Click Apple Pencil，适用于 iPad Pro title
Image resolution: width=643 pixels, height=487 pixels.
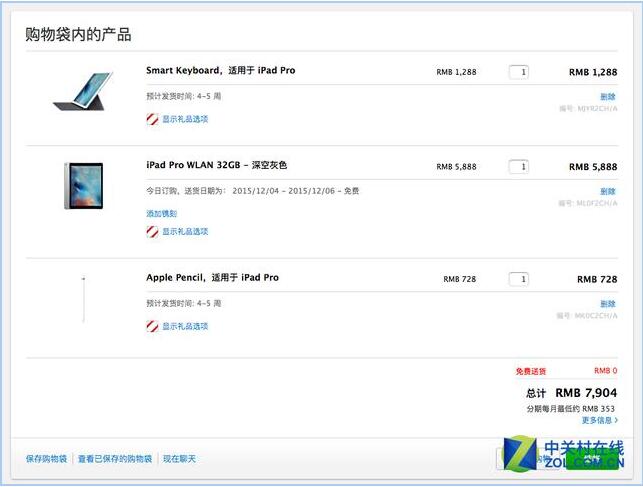(x=212, y=278)
